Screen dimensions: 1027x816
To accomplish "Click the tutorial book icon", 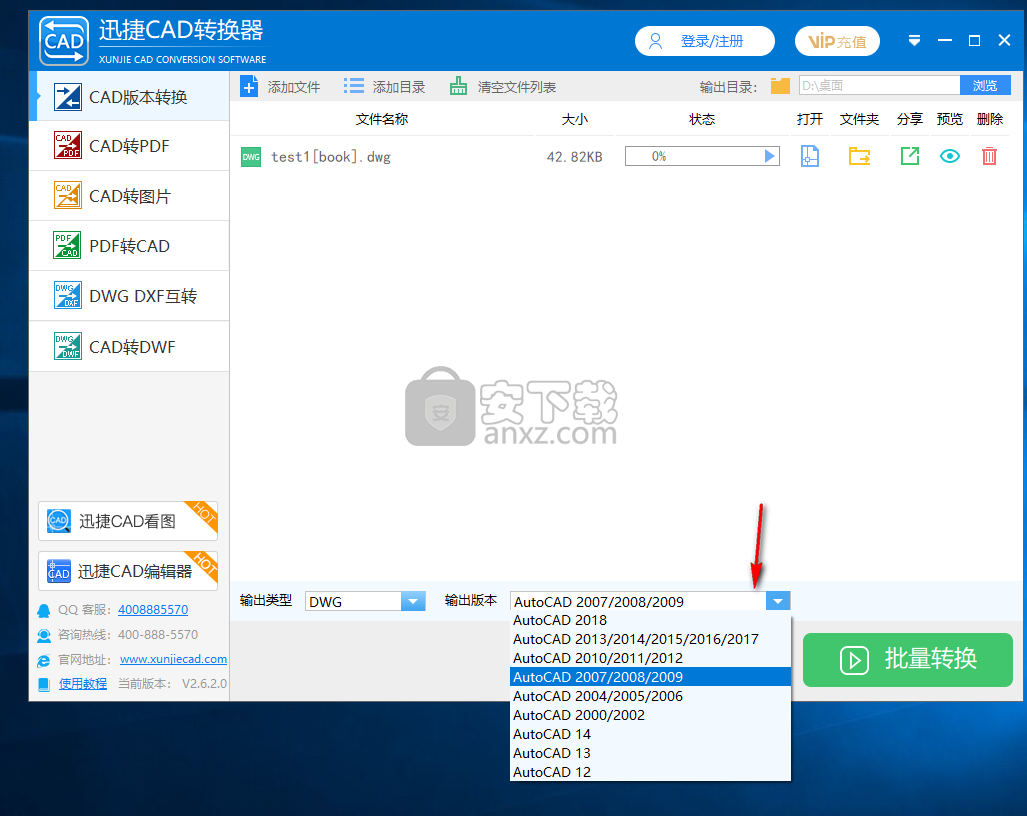I will tap(44, 684).
